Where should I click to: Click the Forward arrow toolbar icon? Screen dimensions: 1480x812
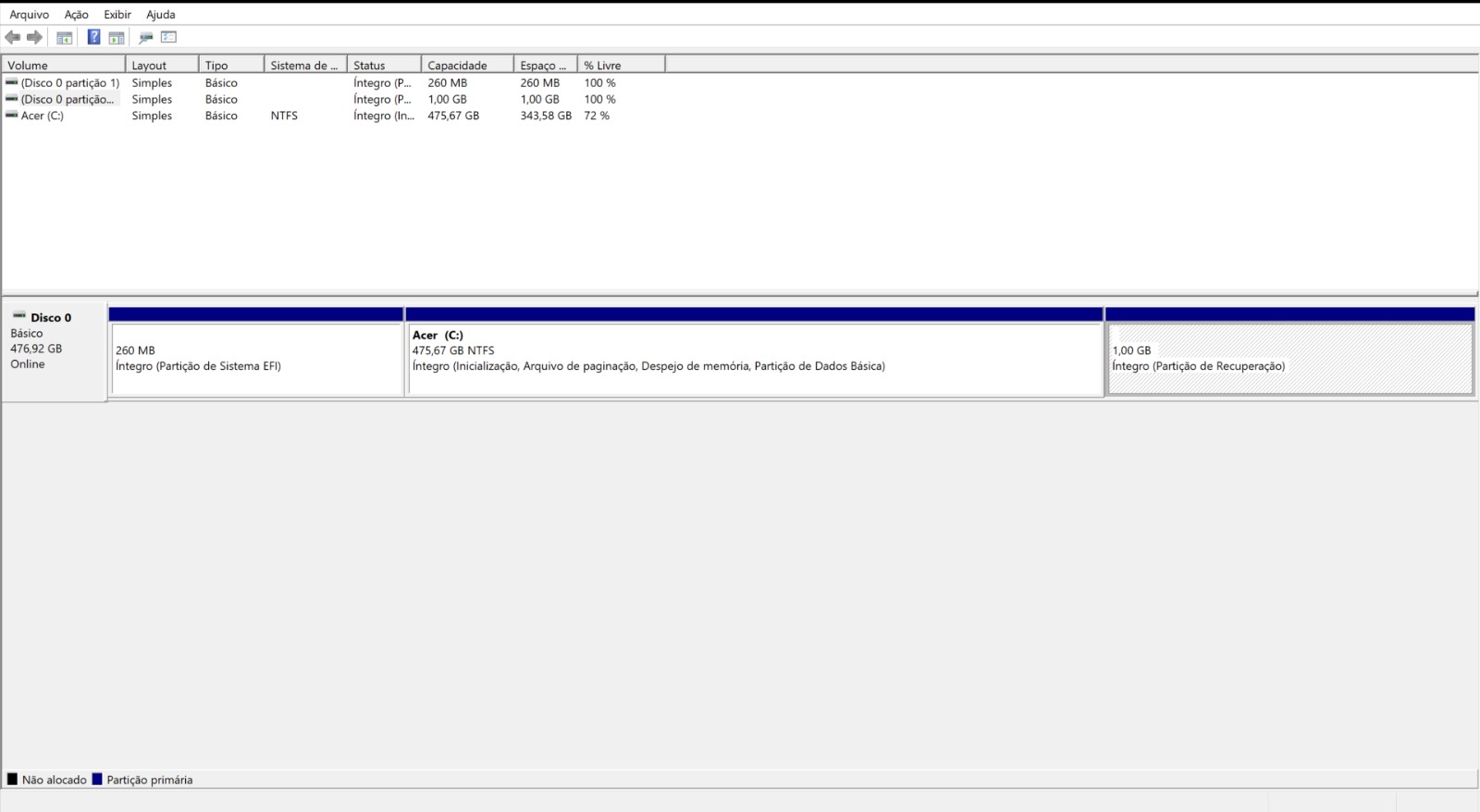tap(35, 38)
